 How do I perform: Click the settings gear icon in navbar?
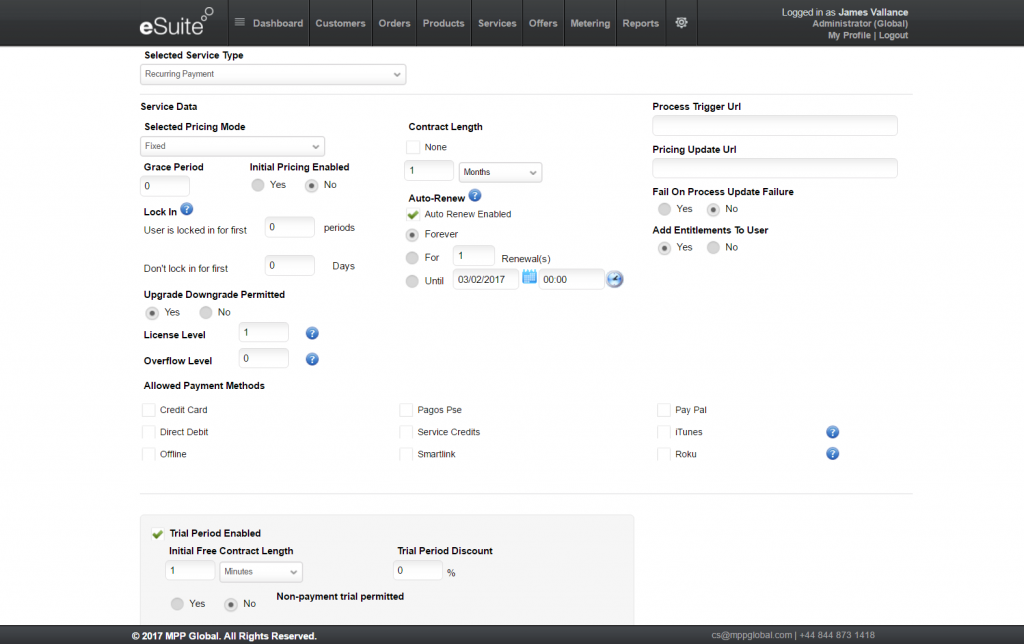[x=682, y=23]
